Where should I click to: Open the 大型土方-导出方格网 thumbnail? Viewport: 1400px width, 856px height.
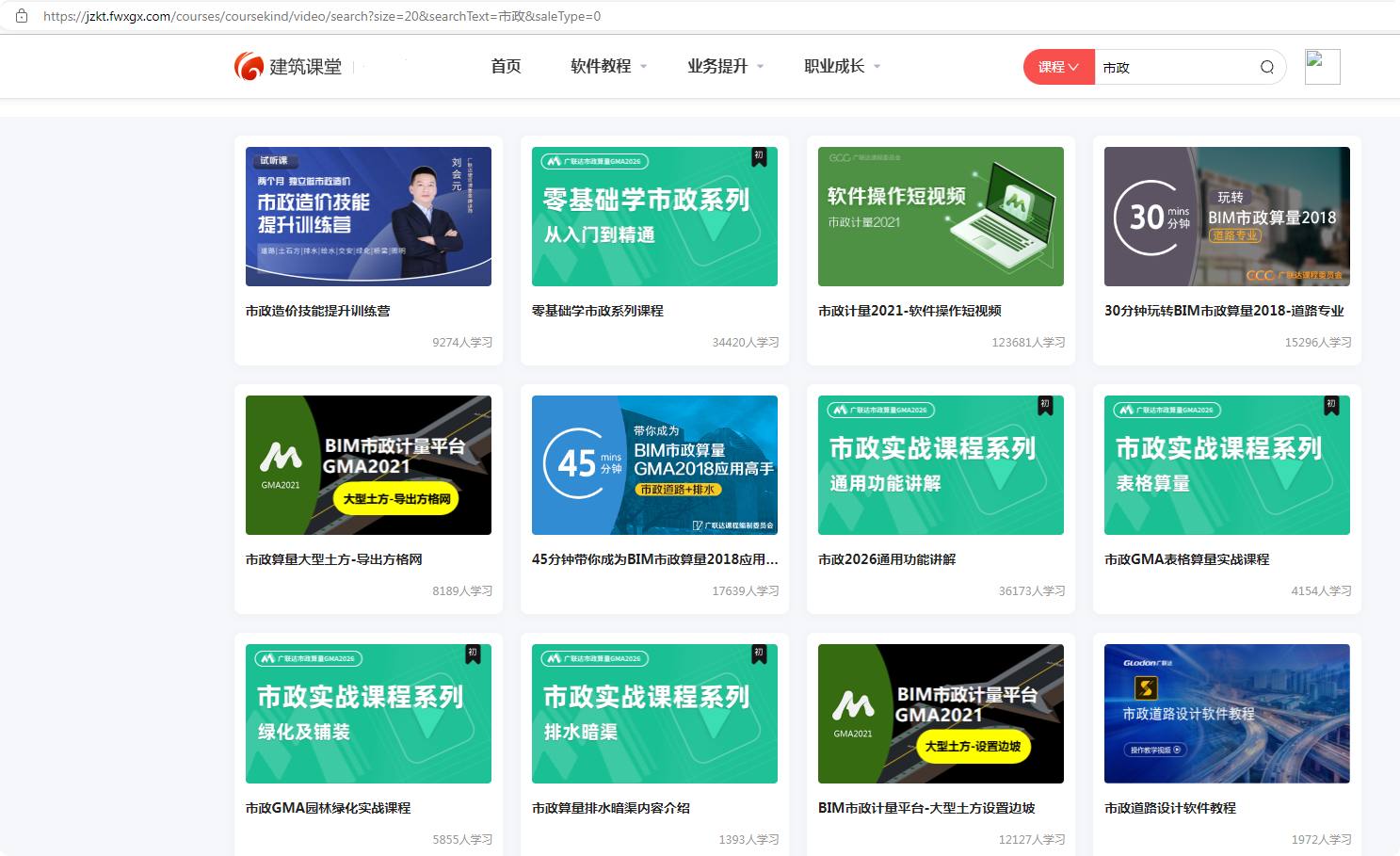tap(368, 465)
